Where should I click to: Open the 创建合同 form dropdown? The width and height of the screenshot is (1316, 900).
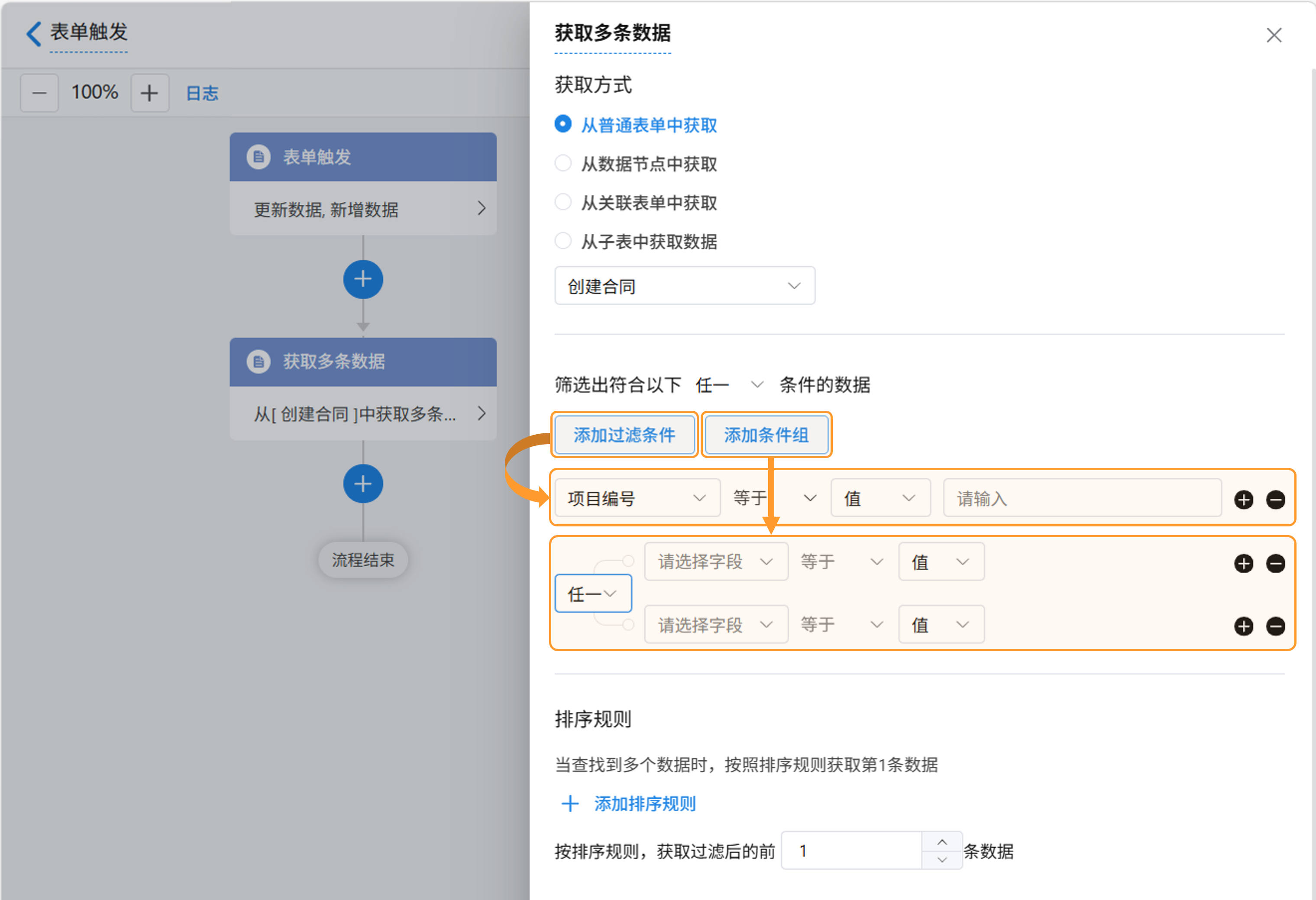(x=684, y=286)
